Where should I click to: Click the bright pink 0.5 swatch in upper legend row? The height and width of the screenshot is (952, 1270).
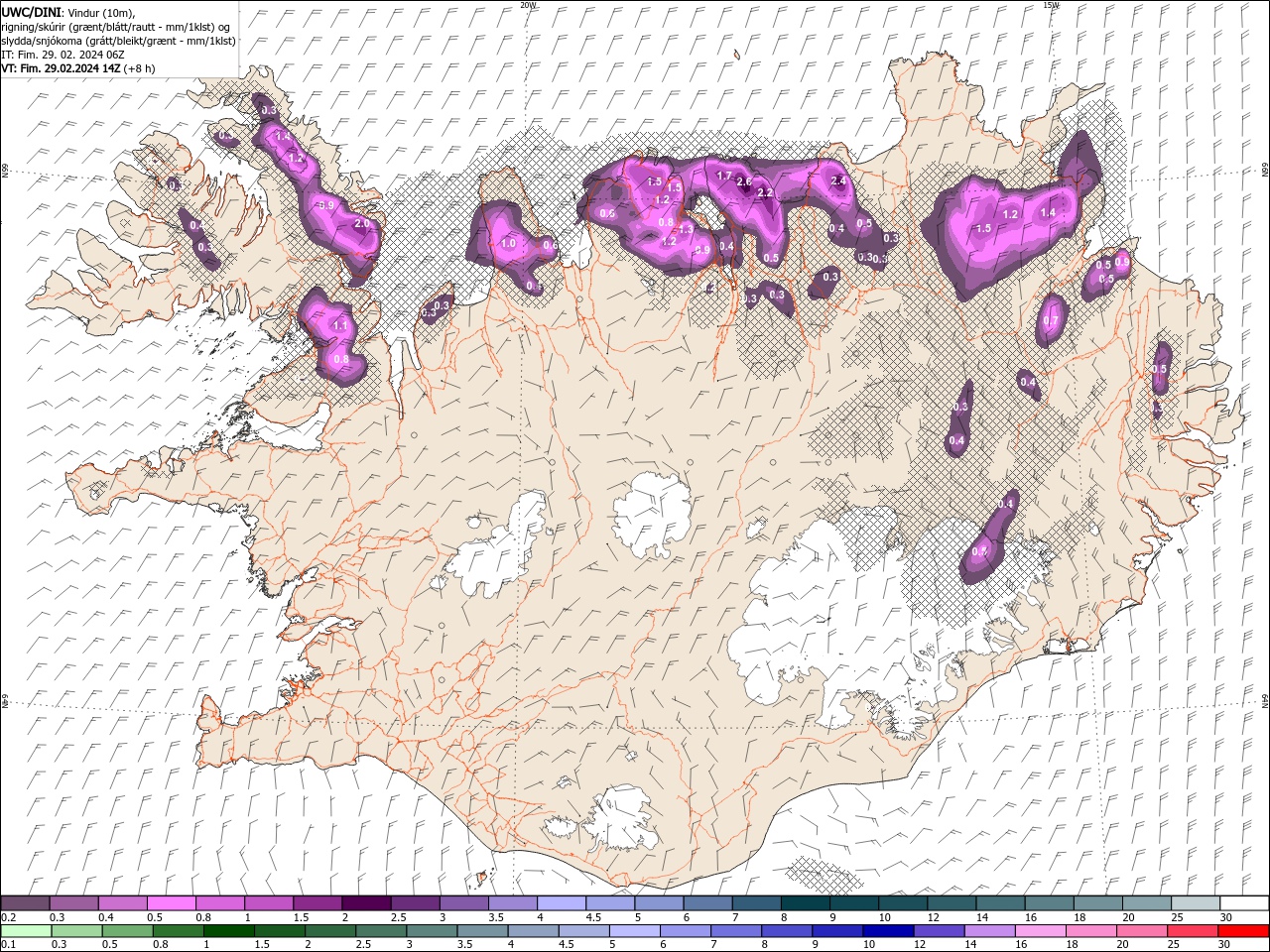click(171, 903)
